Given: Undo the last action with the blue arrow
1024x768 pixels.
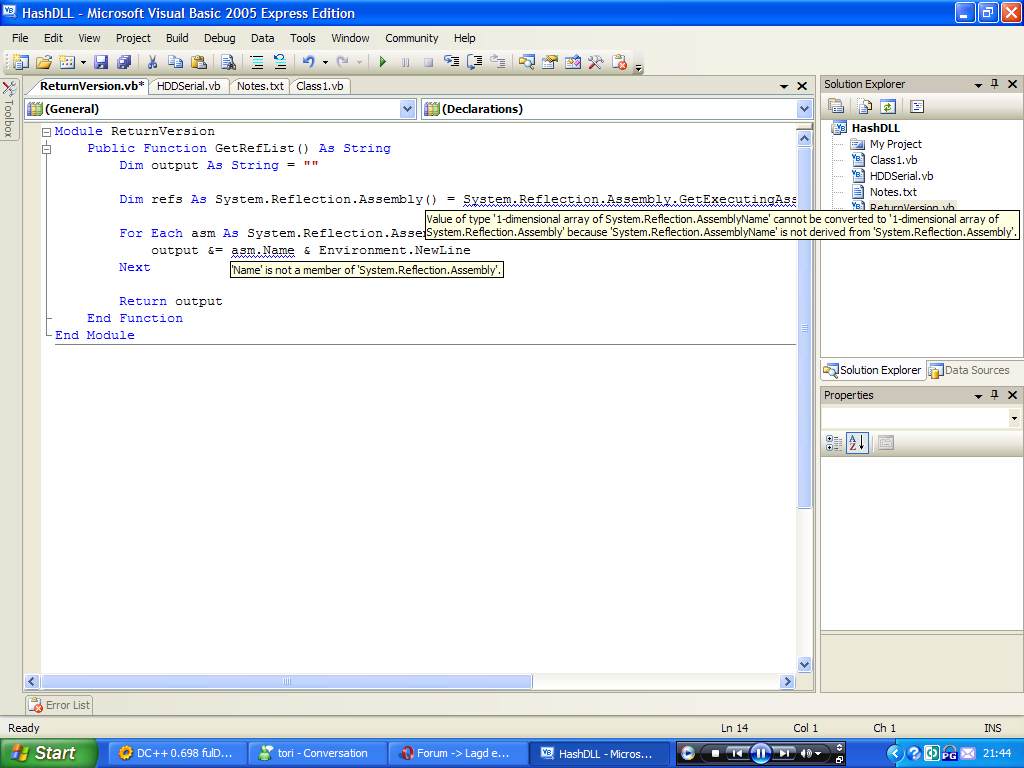Looking at the screenshot, I should pos(308,62).
